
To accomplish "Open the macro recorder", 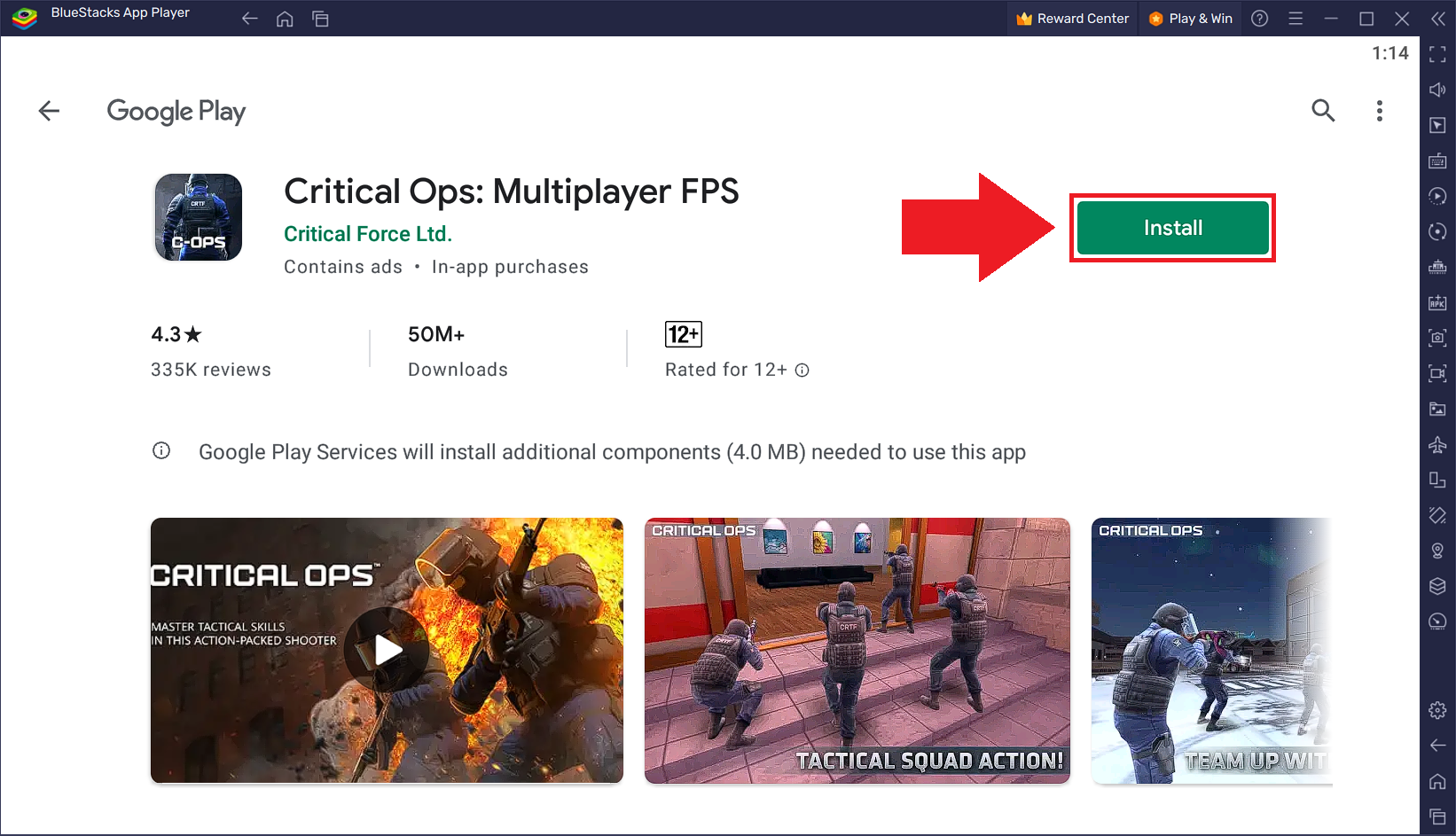I will tap(1438, 196).
